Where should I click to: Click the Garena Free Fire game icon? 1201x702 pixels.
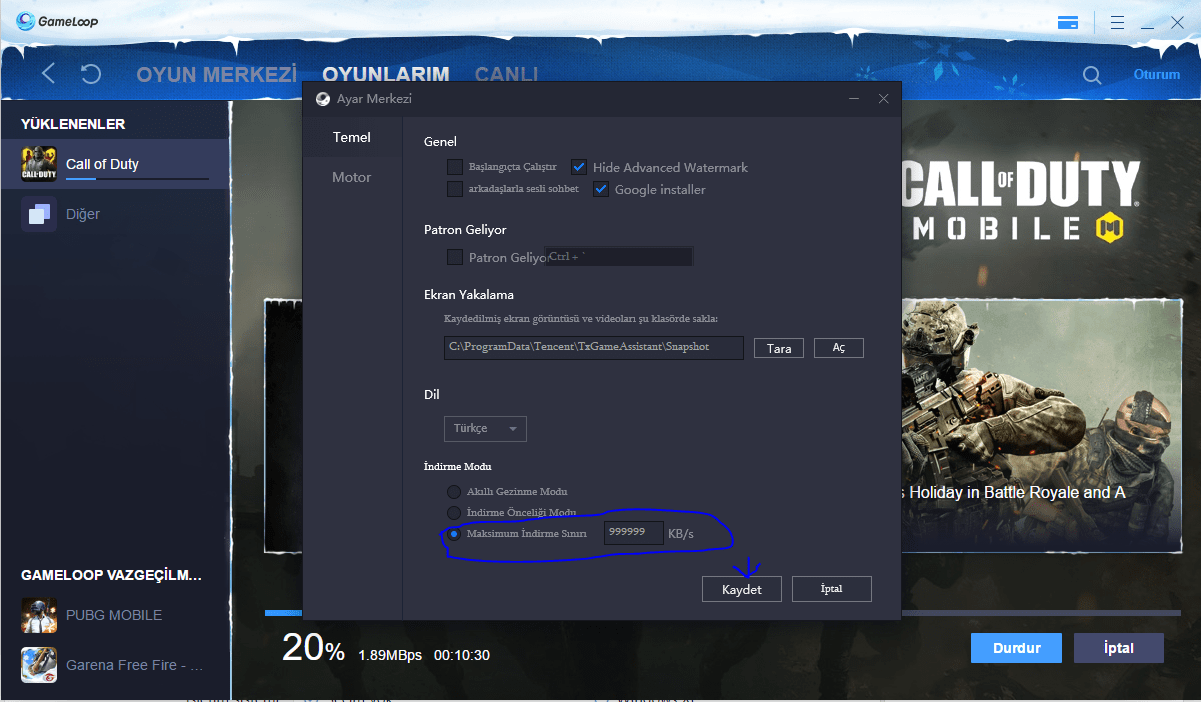(x=39, y=665)
